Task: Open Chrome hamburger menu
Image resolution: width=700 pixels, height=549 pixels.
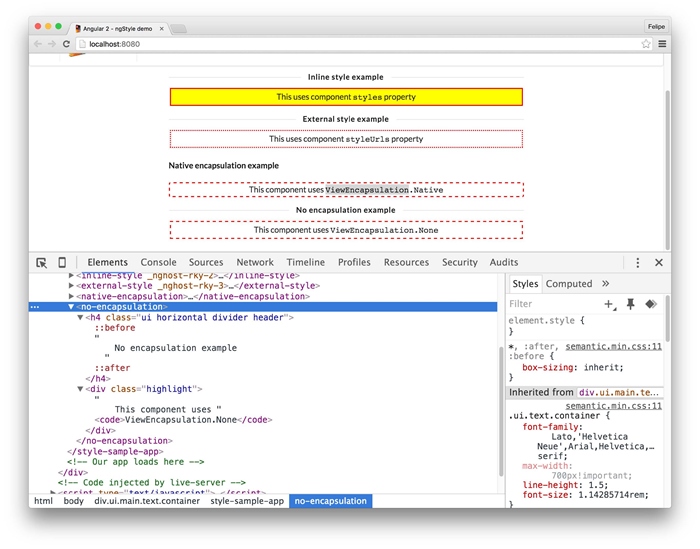Action: [x=661, y=44]
